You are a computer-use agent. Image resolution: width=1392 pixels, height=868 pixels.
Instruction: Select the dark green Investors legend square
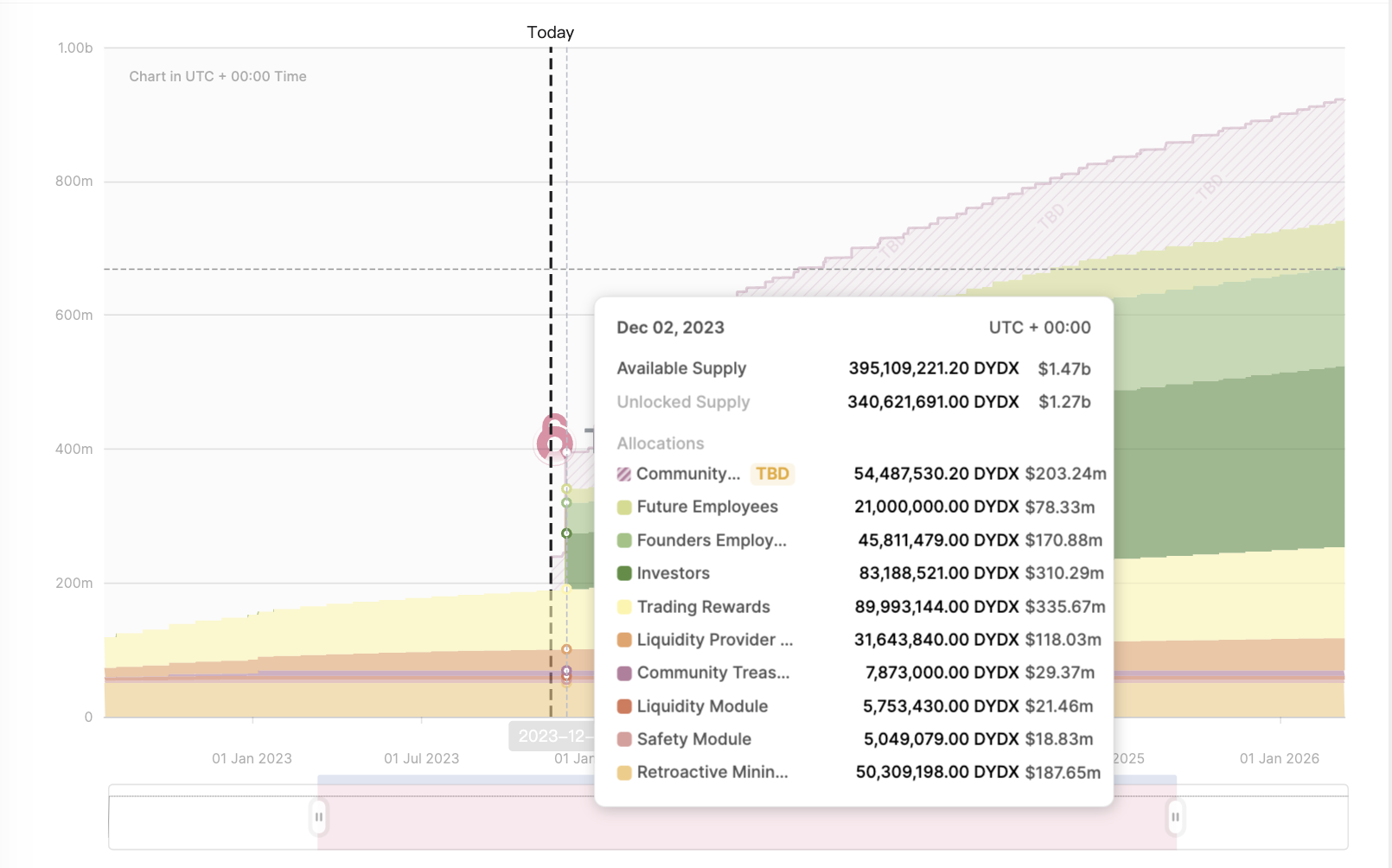coord(624,573)
